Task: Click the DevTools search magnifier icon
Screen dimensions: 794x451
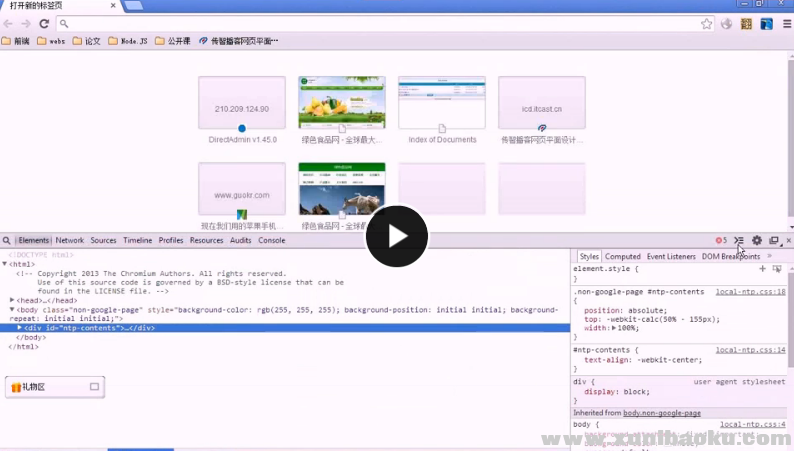Action: click(7, 241)
